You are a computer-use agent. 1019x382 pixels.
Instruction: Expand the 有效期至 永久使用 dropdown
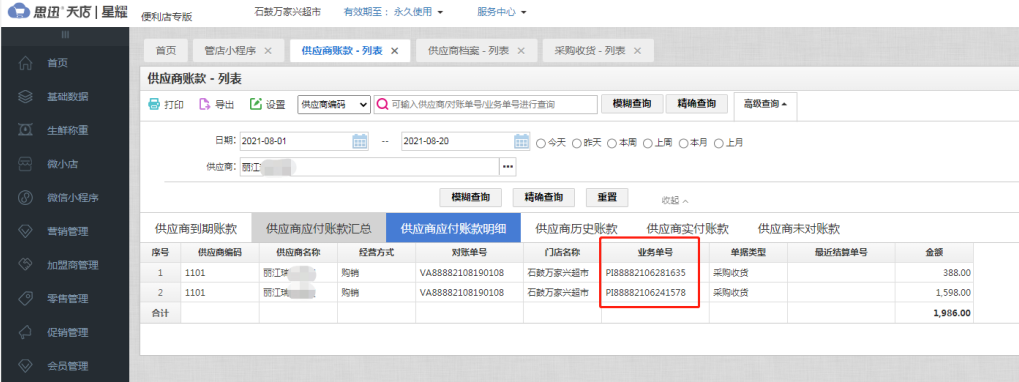[x=393, y=12]
